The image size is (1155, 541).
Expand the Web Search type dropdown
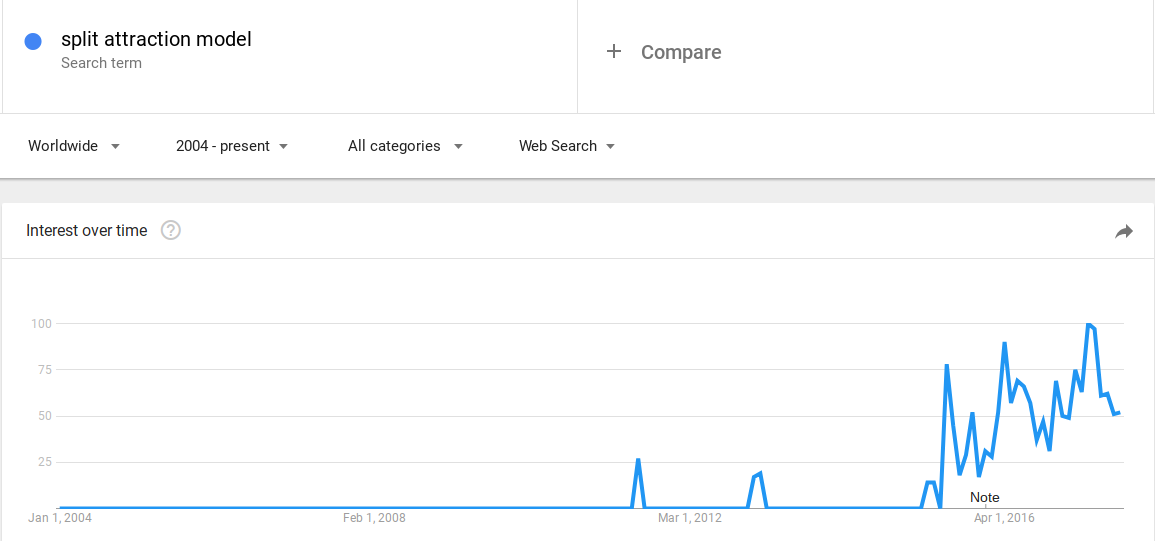[x=566, y=146]
